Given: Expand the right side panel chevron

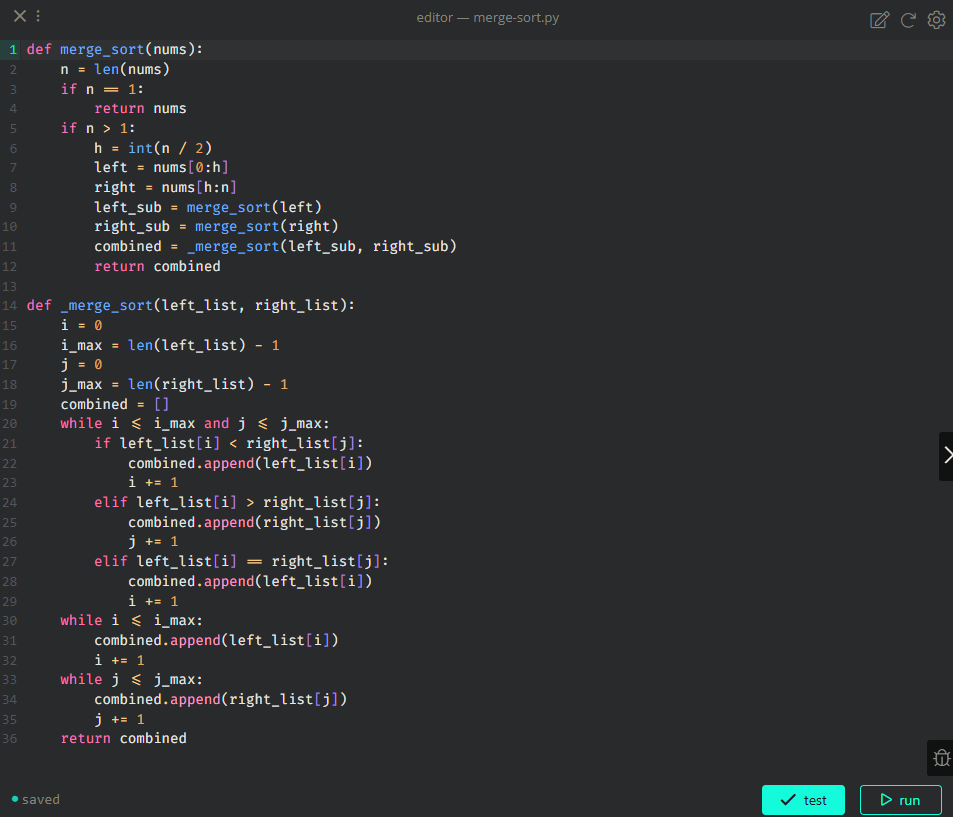Looking at the screenshot, I should point(946,456).
